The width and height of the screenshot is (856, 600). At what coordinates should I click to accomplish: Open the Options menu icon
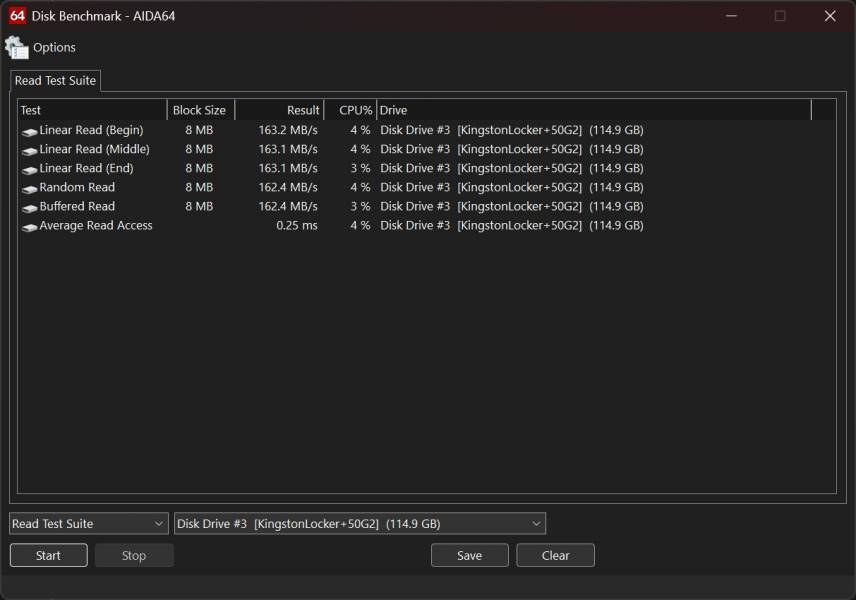(x=17, y=47)
